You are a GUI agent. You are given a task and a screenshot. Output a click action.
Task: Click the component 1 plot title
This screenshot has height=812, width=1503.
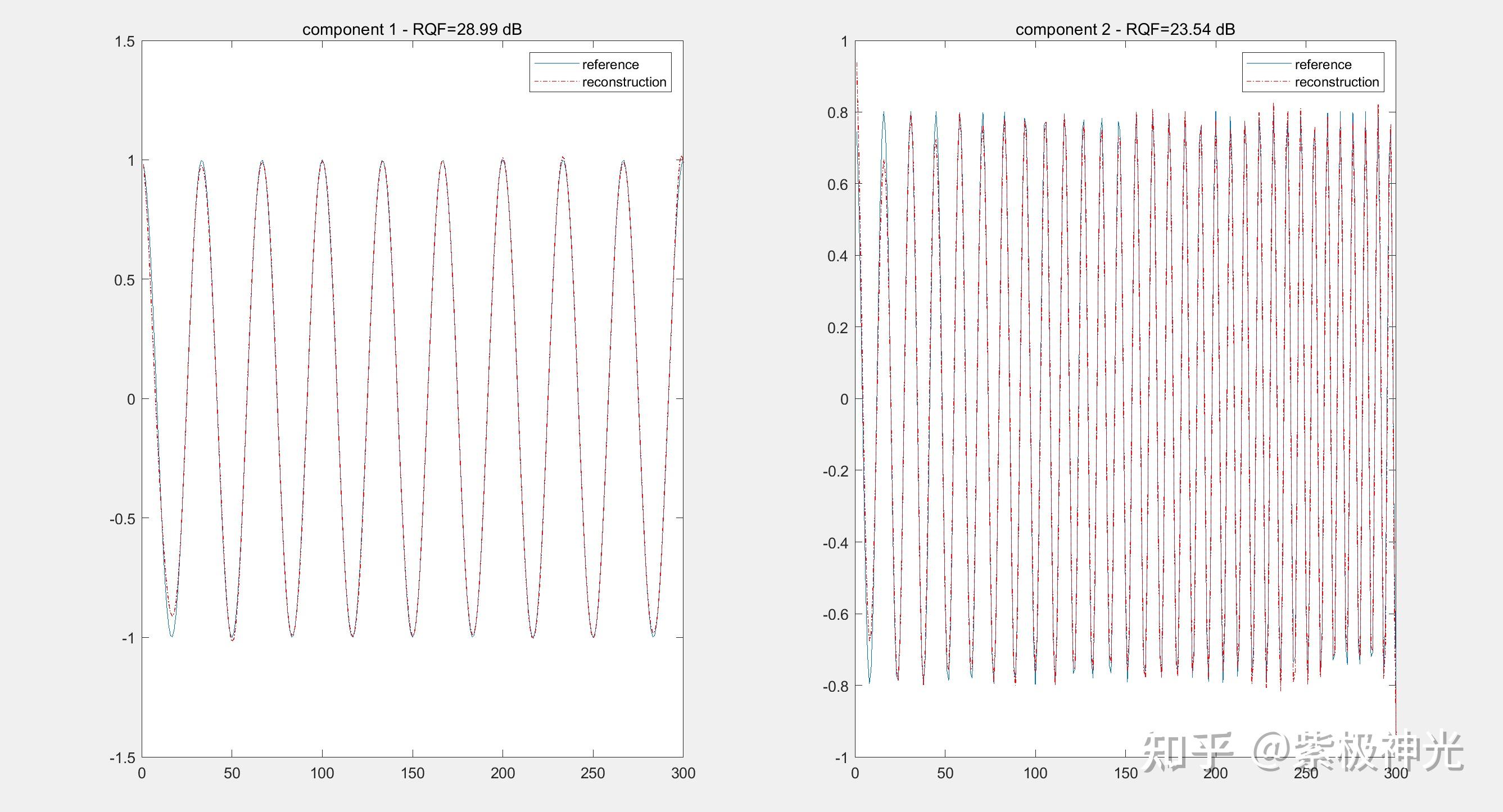412,29
